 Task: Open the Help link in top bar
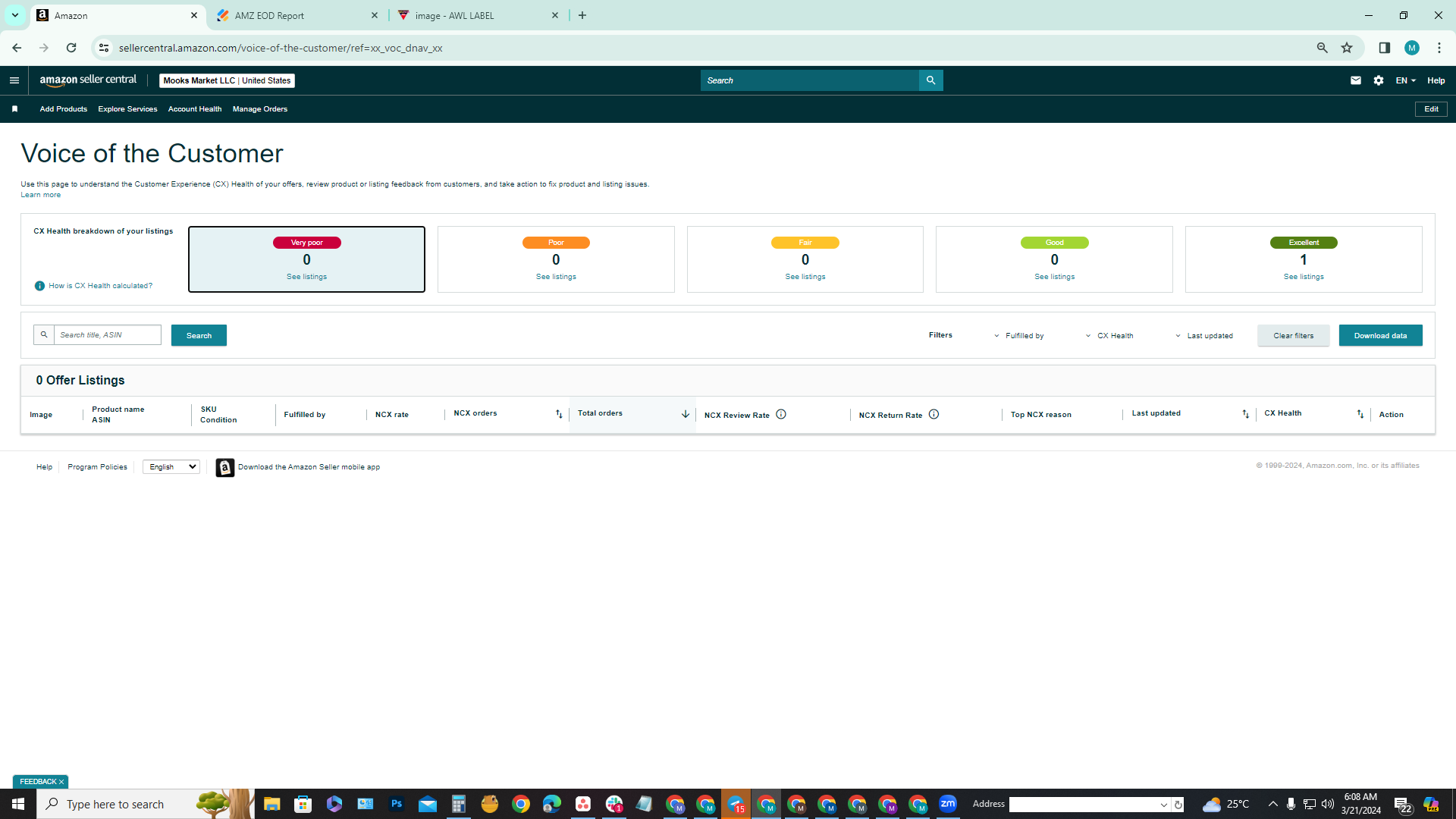click(1436, 80)
